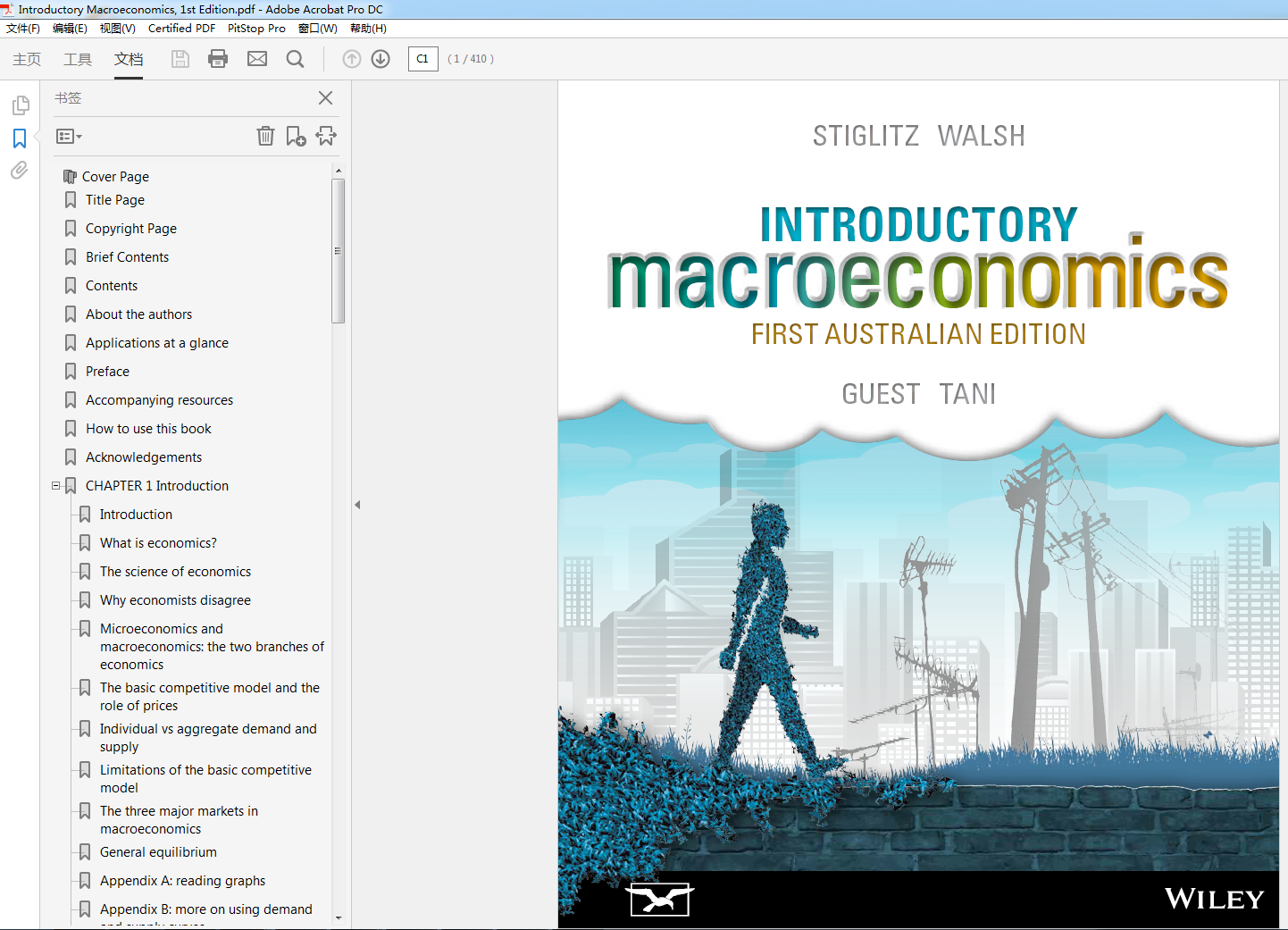1288x930 pixels.
Task: Click the Print icon in toolbar
Action: pos(218,59)
